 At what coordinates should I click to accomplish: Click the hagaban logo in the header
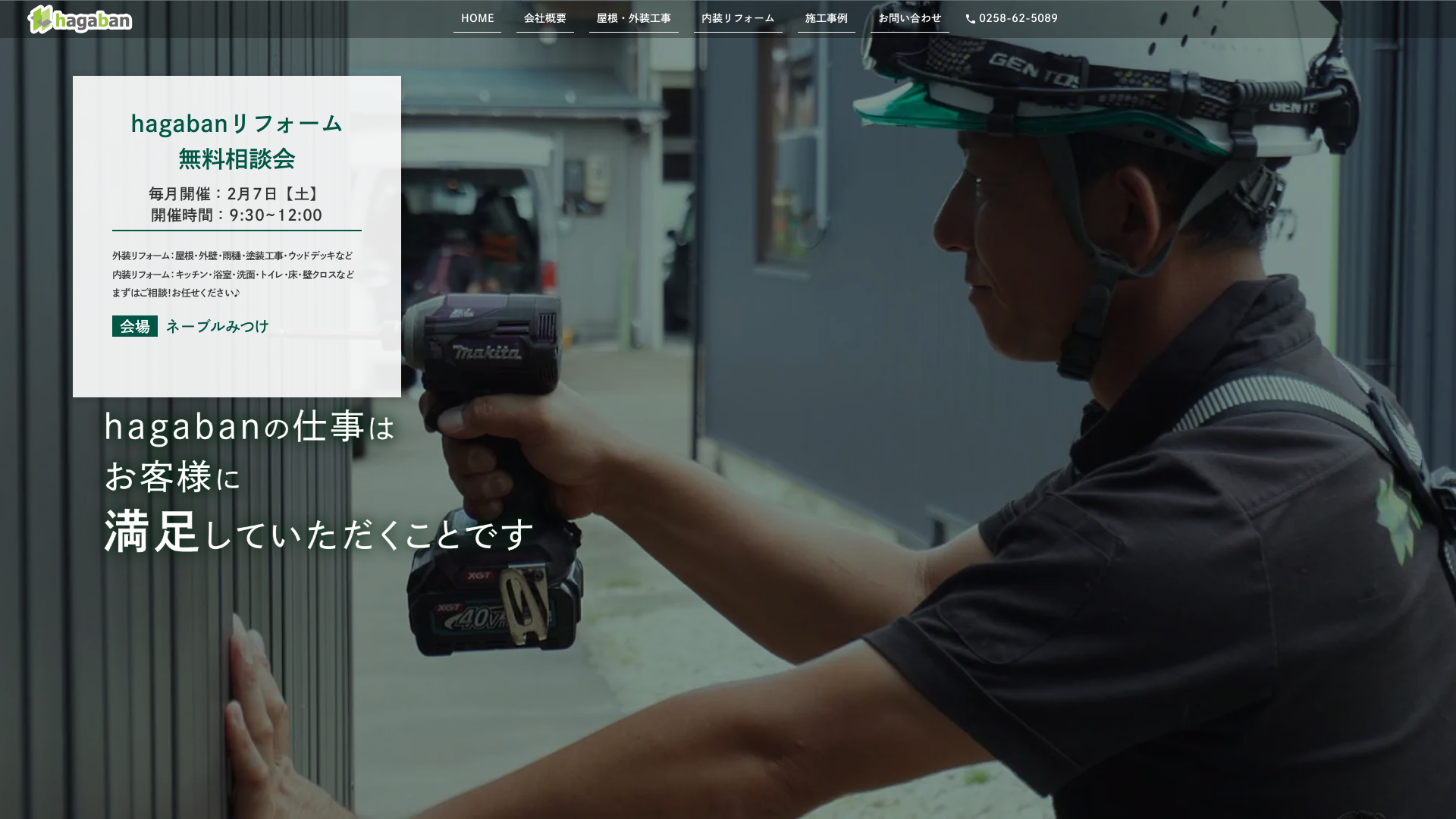click(x=80, y=20)
